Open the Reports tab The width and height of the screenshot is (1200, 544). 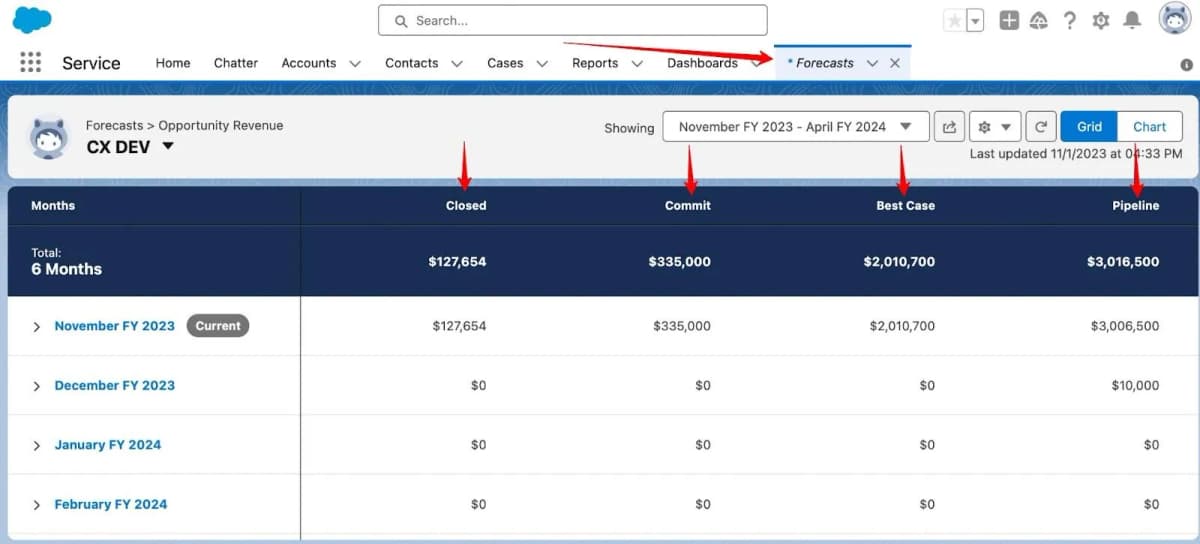595,62
